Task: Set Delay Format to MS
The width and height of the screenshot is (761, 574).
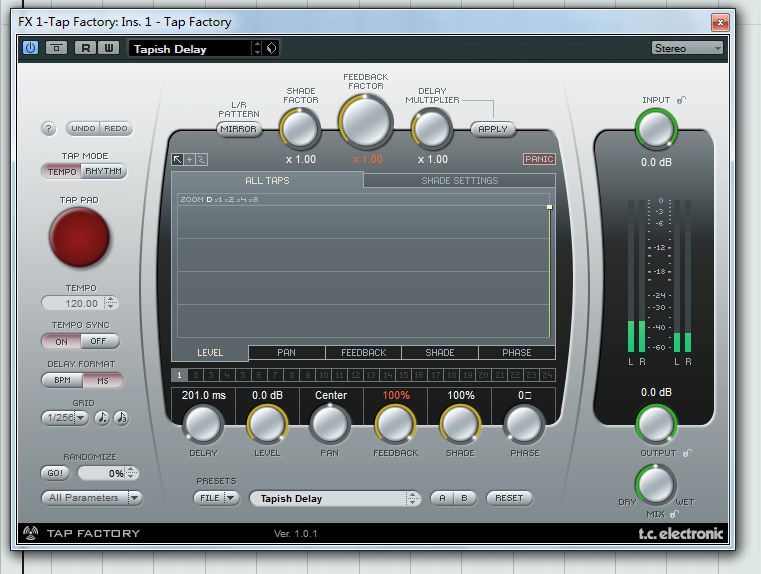Action: coord(103,380)
